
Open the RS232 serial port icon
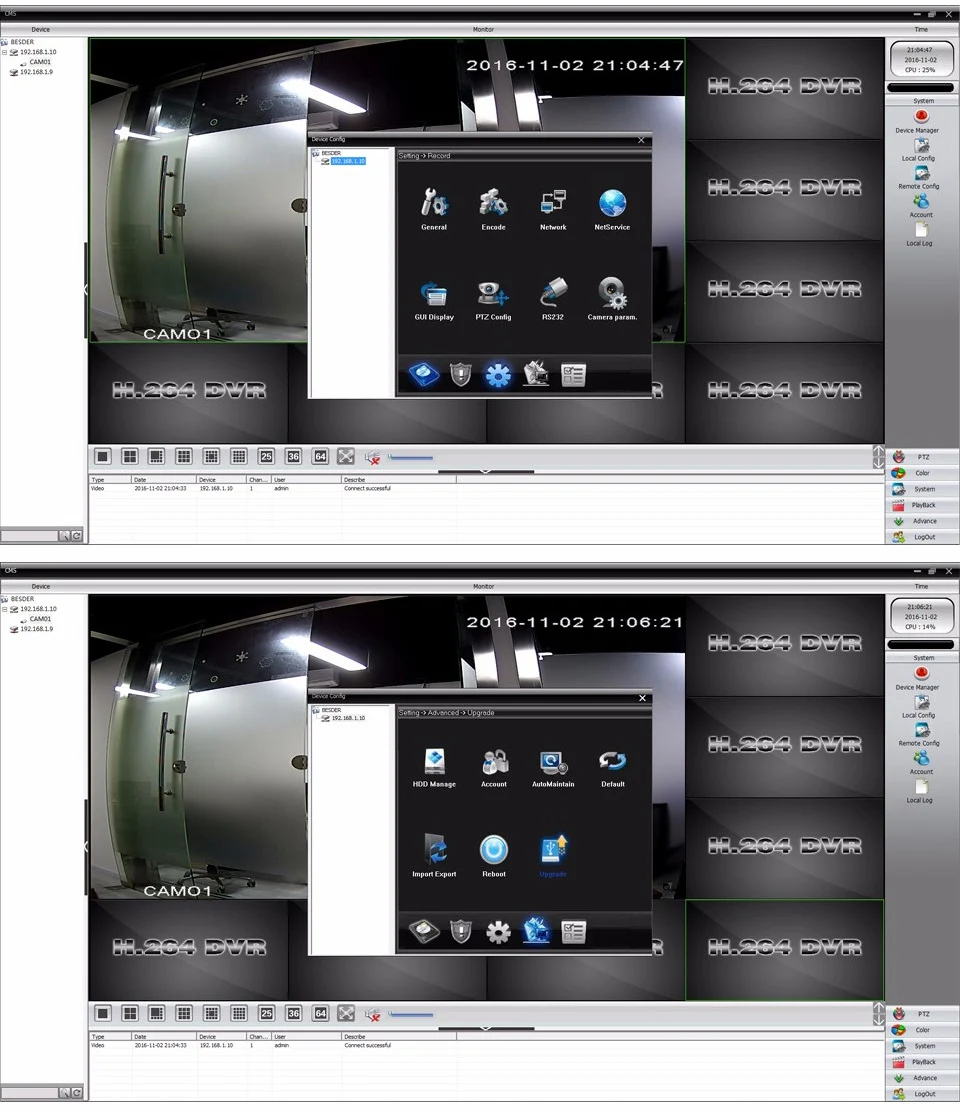coord(553,299)
